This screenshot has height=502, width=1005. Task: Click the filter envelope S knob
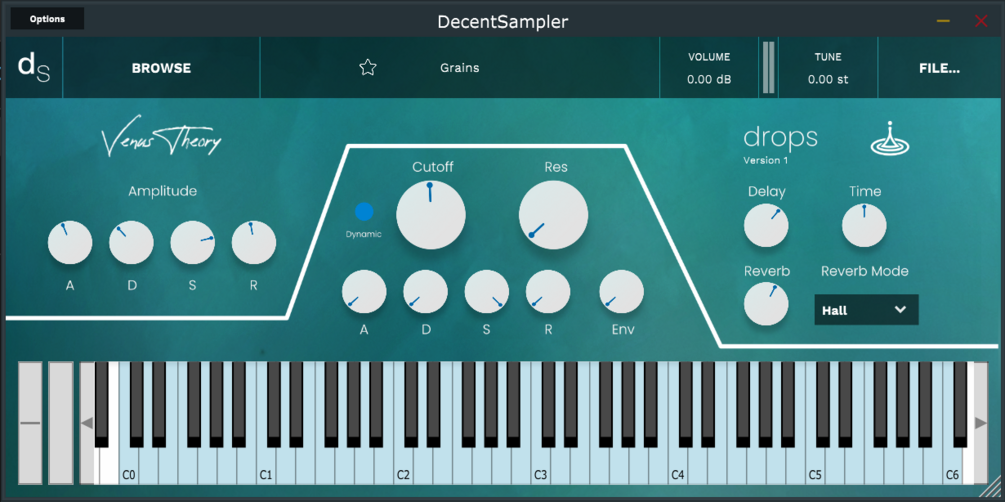point(486,292)
